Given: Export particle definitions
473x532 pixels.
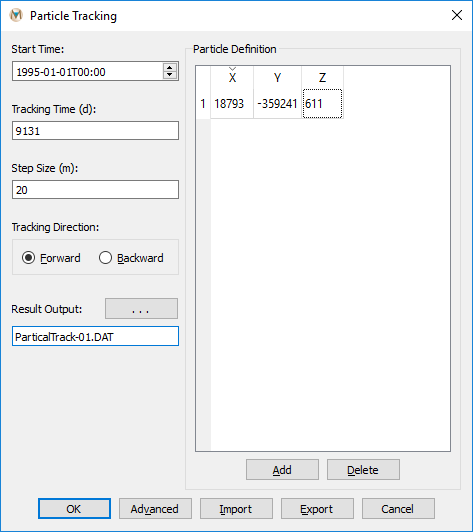Looking at the screenshot, I should pyautogui.click(x=317, y=509).
